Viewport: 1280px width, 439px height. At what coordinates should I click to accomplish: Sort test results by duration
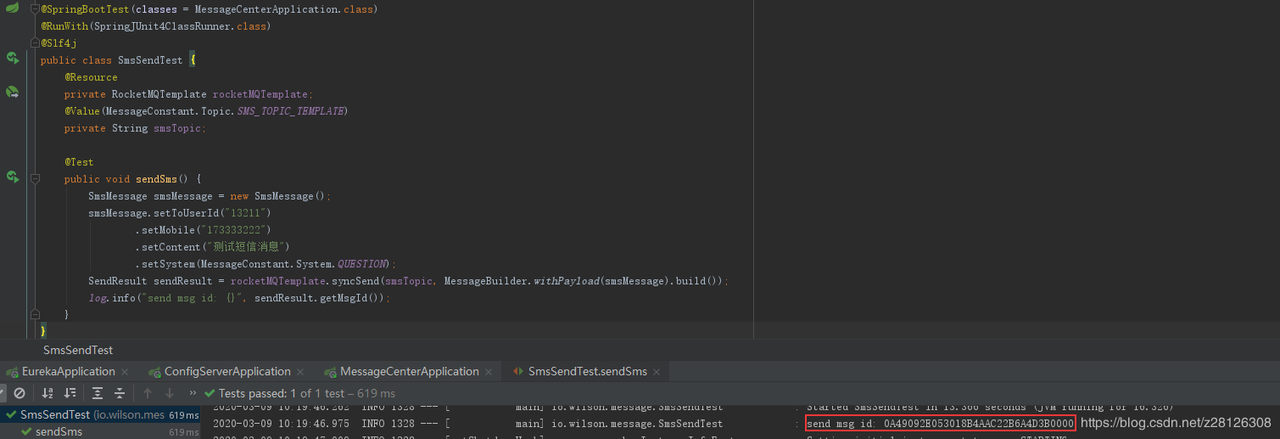click(70, 393)
